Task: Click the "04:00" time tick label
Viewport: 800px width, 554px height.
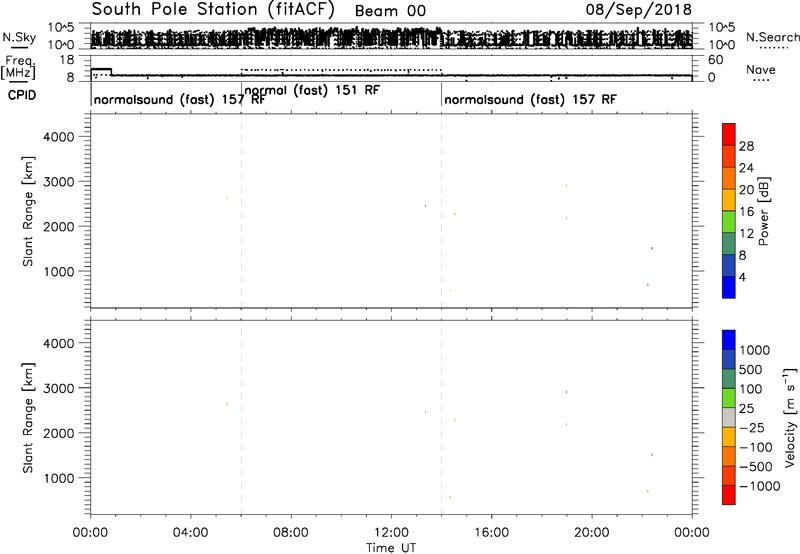Action: pos(191,533)
